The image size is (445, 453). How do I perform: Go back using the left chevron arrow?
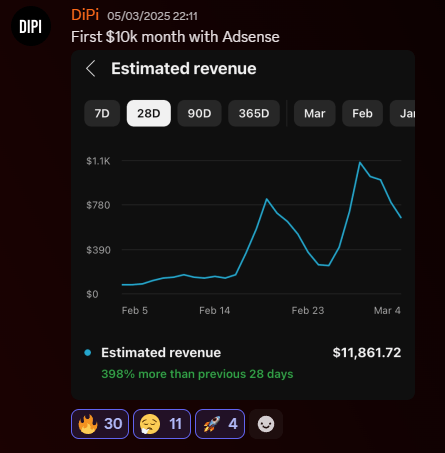click(91, 68)
